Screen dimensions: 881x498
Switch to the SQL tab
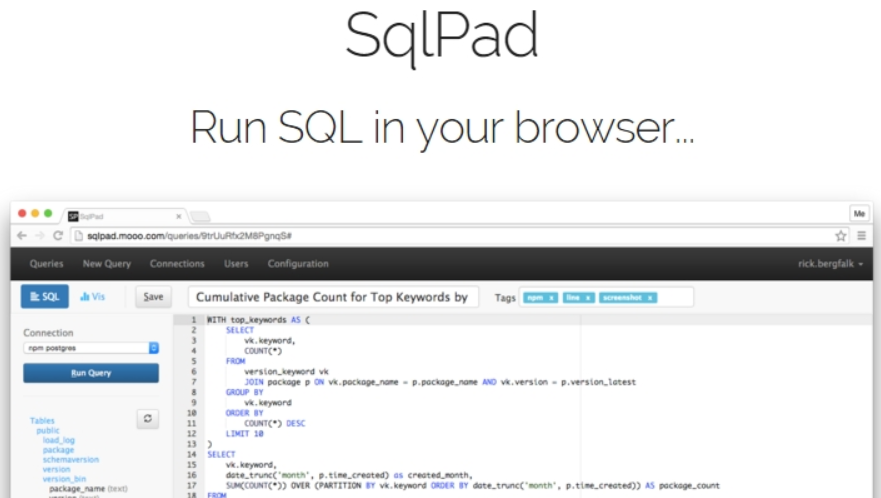pyautogui.click(x=45, y=297)
